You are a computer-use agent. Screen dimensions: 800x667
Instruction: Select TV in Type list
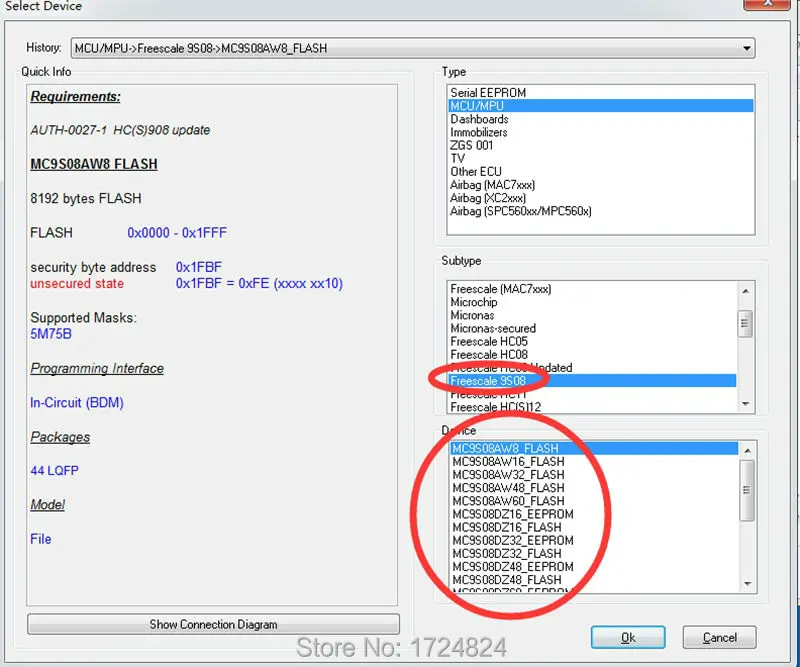pos(601,159)
